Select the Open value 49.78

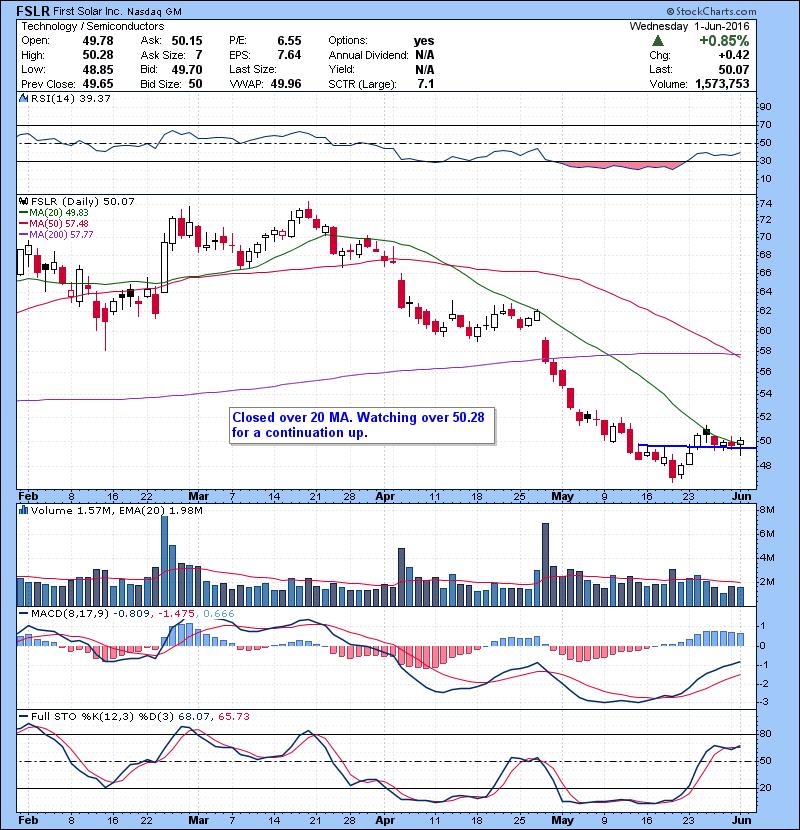coord(98,41)
